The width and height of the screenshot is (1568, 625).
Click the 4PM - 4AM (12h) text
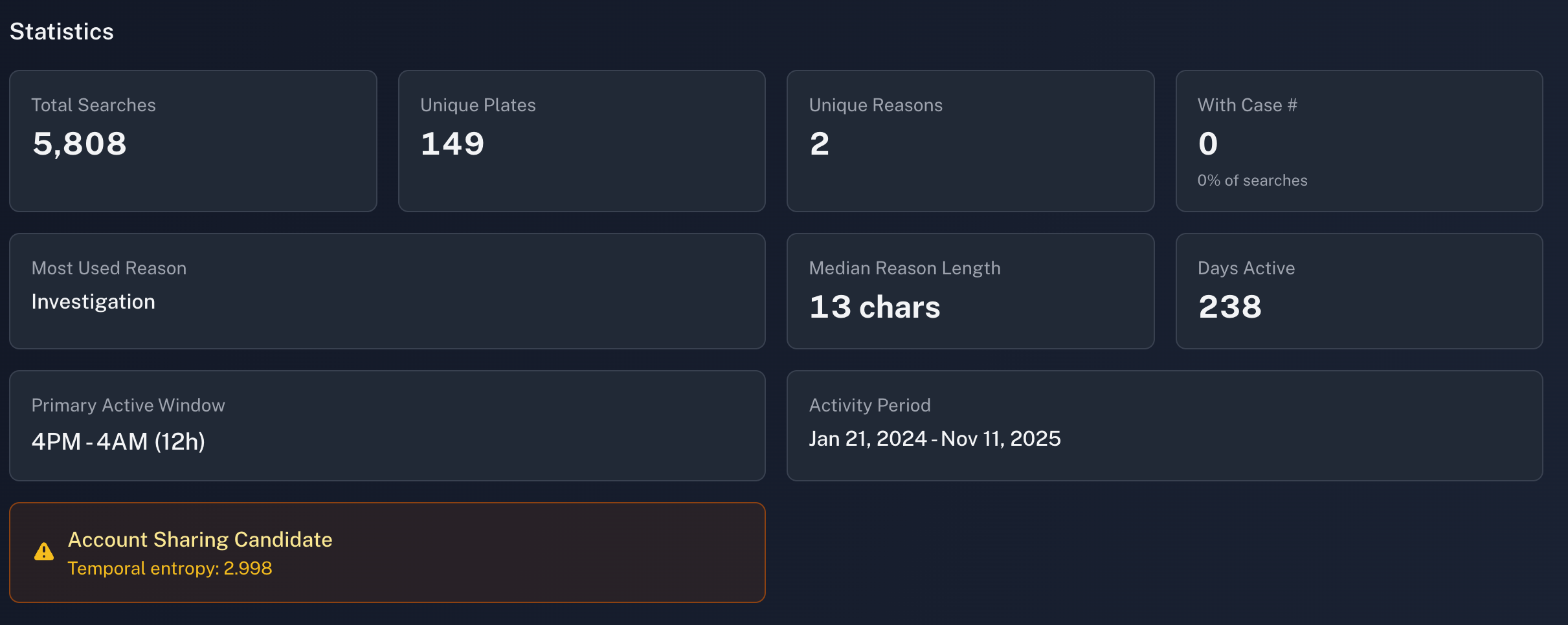pyautogui.click(x=118, y=441)
